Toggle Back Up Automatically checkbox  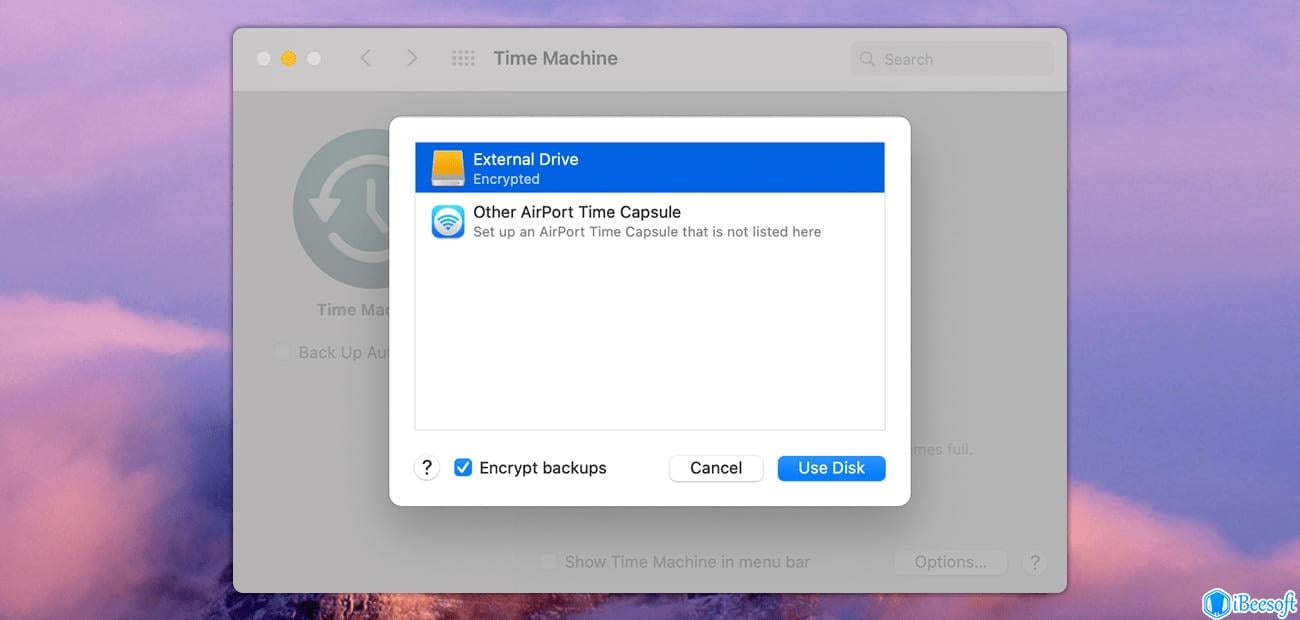point(282,352)
